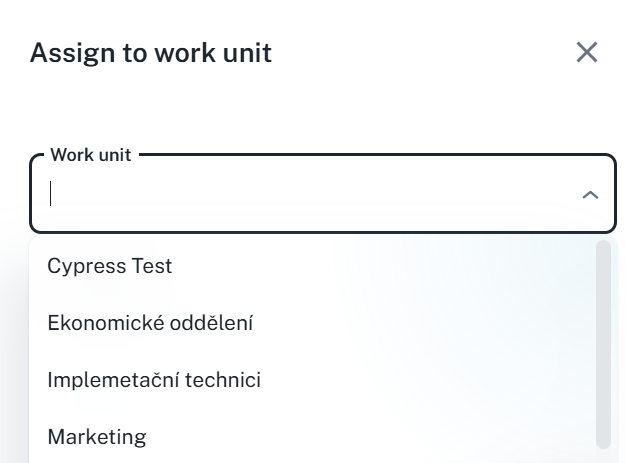Collapse the Work unit dropdown chevron
The width and height of the screenshot is (626, 463).
(x=590, y=194)
